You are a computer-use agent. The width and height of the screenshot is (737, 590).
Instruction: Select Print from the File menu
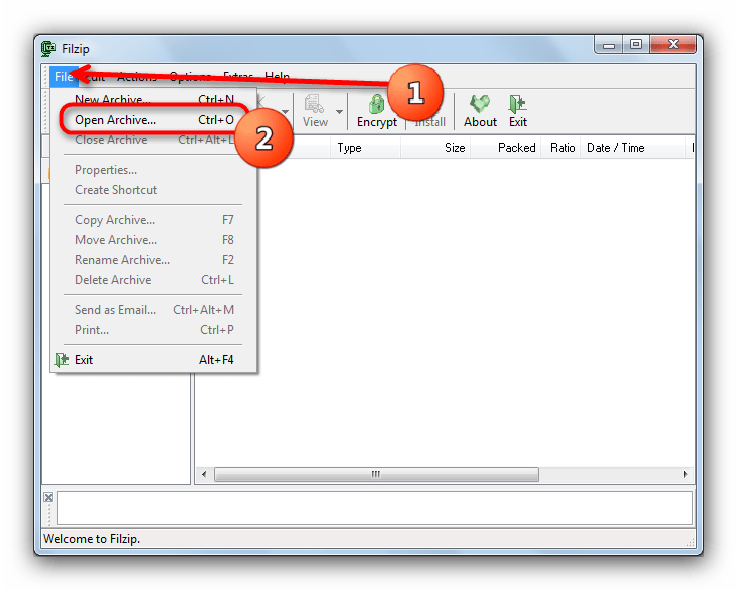click(x=154, y=330)
